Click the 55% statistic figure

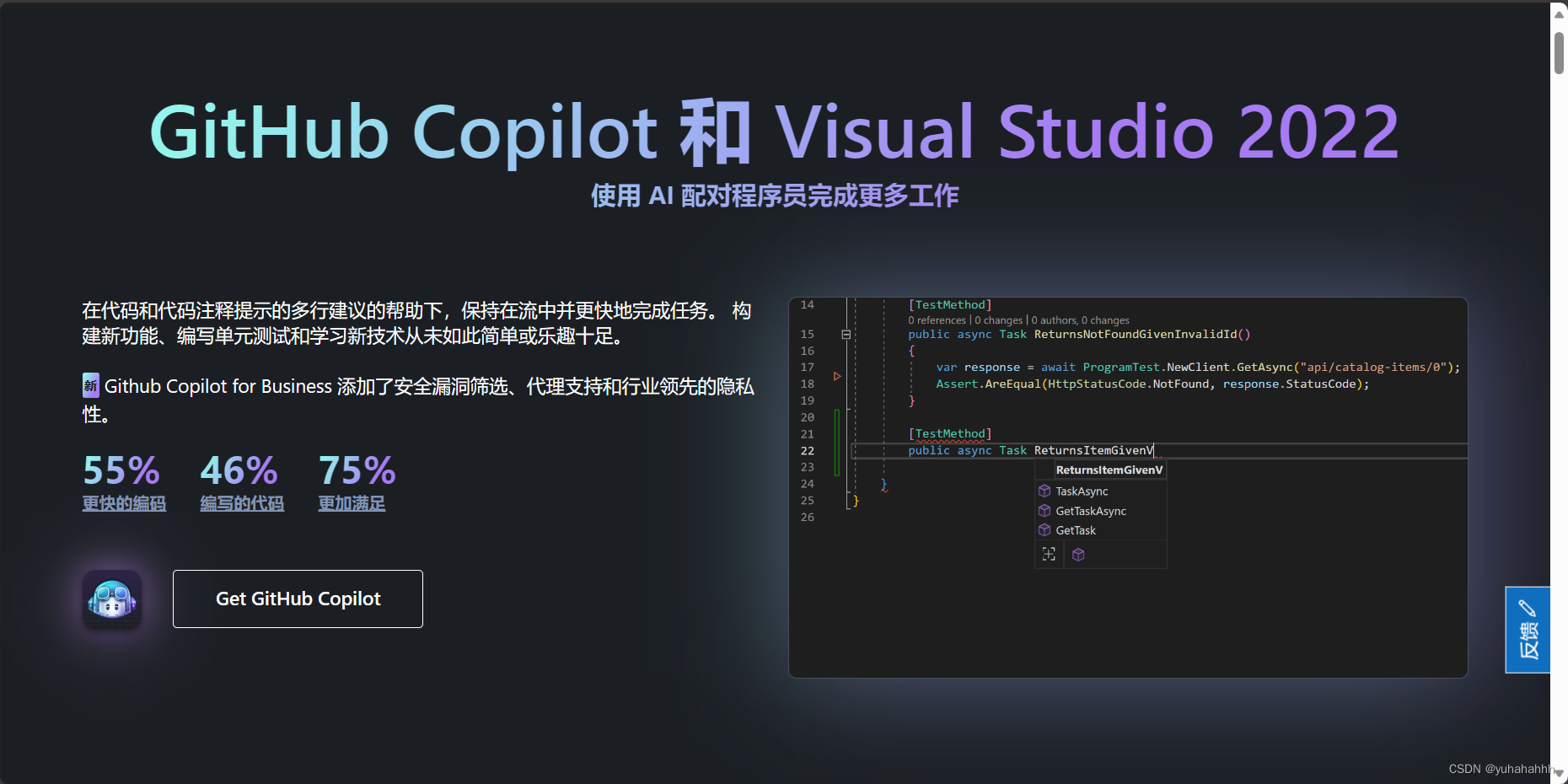click(x=121, y=470)
